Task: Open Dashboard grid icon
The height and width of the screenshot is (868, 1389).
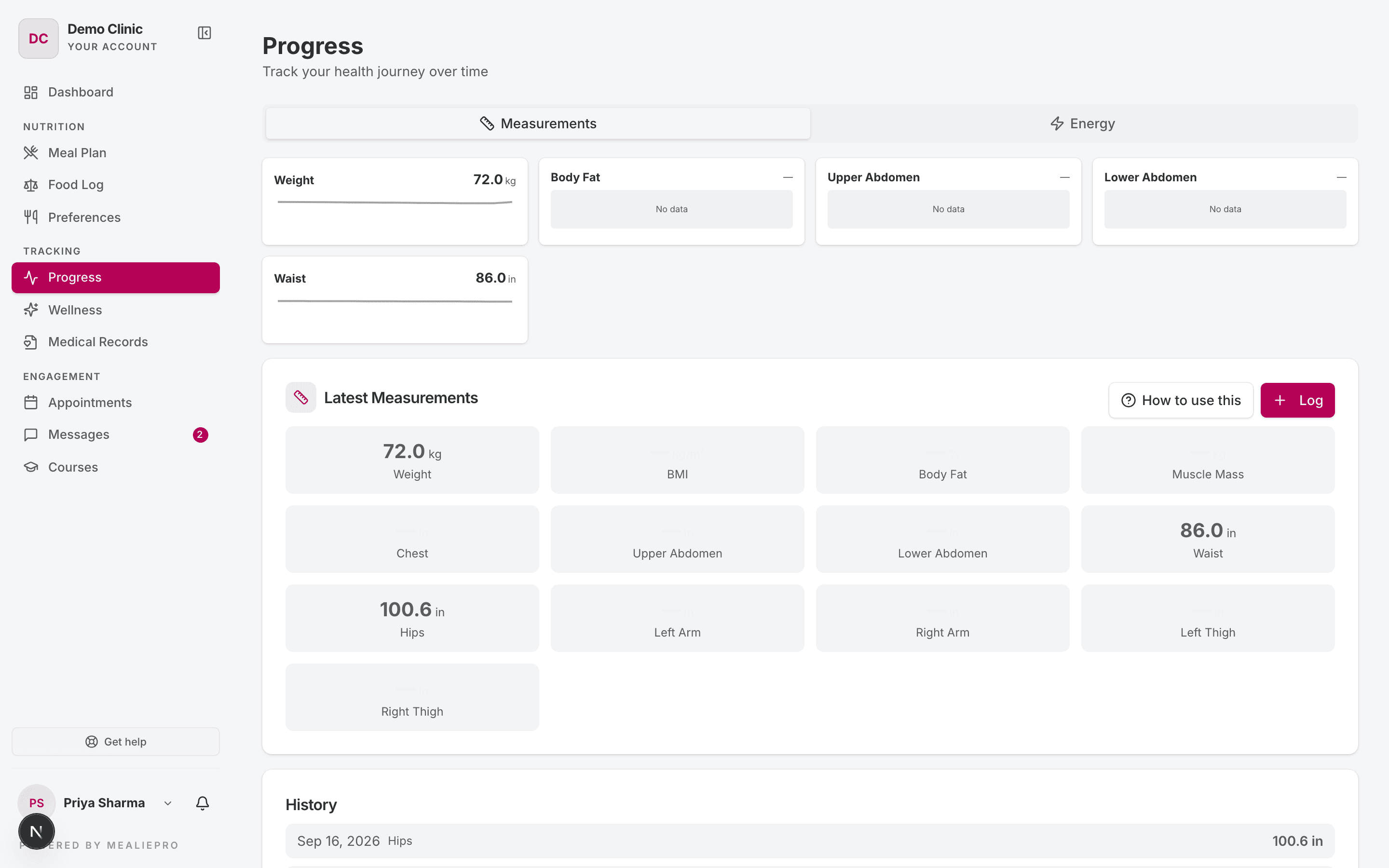Action: (31, 92)
